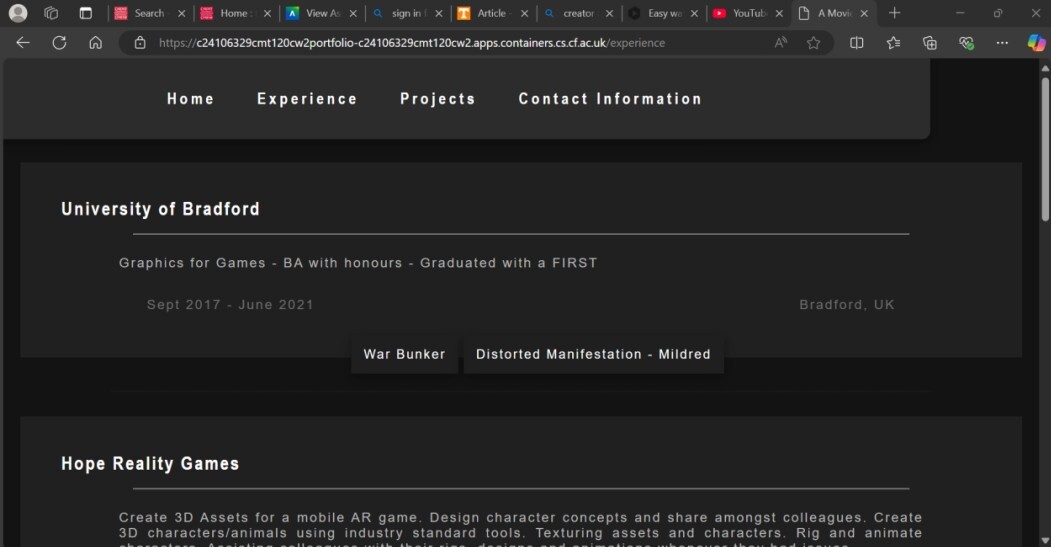Click the scrollbar up arrow
Image resolution: width=1051 pixels, height=547 pixels.
[1045, 68]
